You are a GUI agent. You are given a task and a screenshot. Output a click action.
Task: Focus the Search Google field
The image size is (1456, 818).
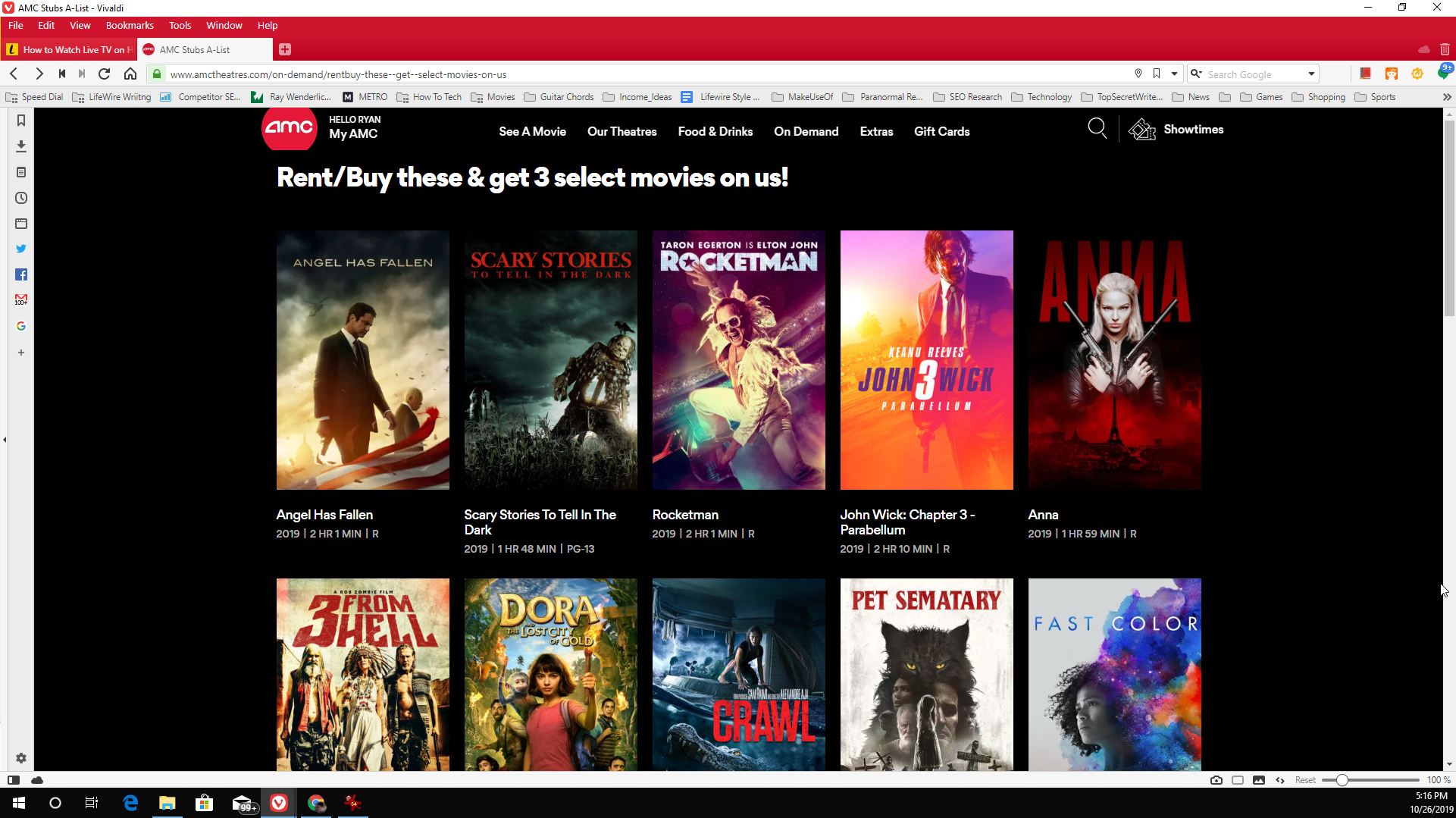(1254, 74)
